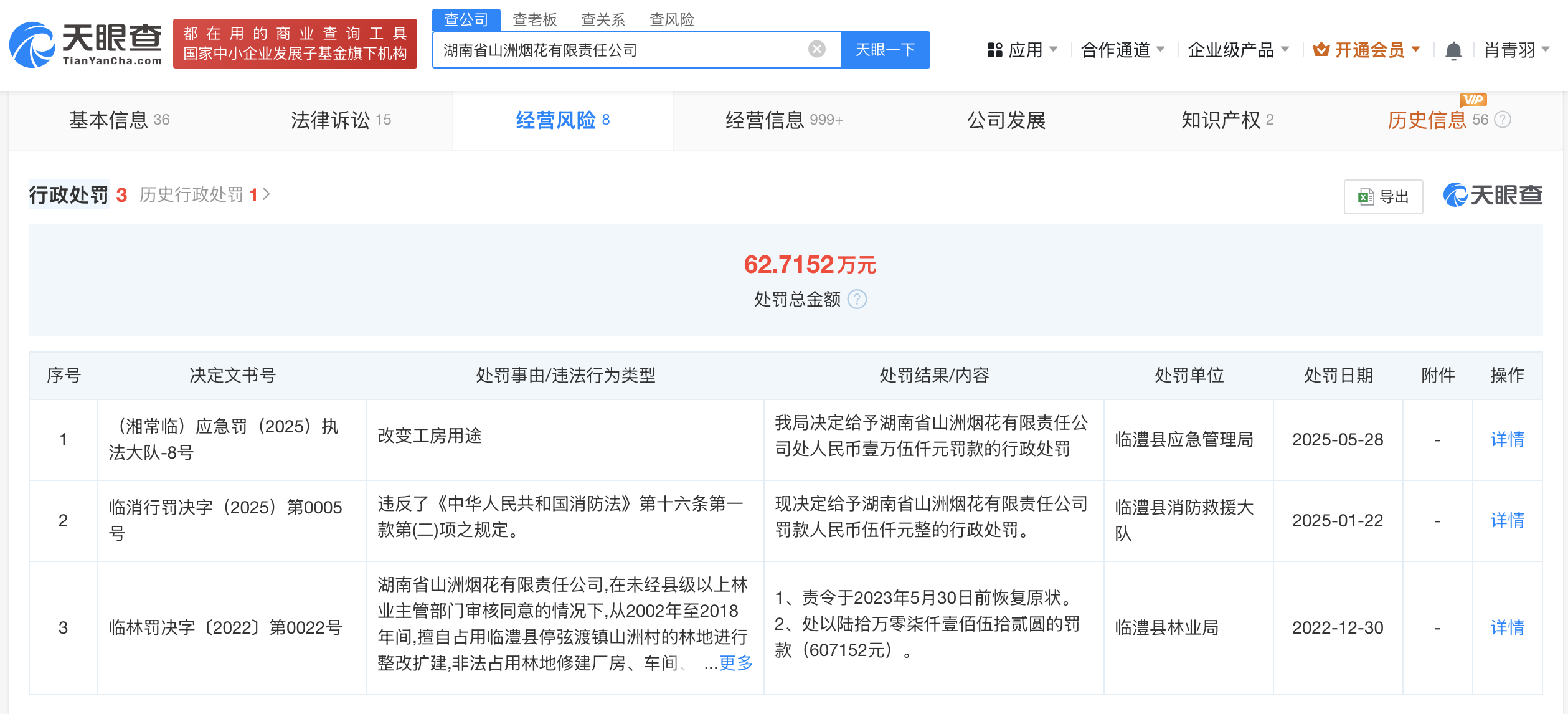The width and height of the screenshot is (1568, 714).
Task: Open 详情 for the 临澧县林业局 penalty
Action: [x=1507, y=627]
